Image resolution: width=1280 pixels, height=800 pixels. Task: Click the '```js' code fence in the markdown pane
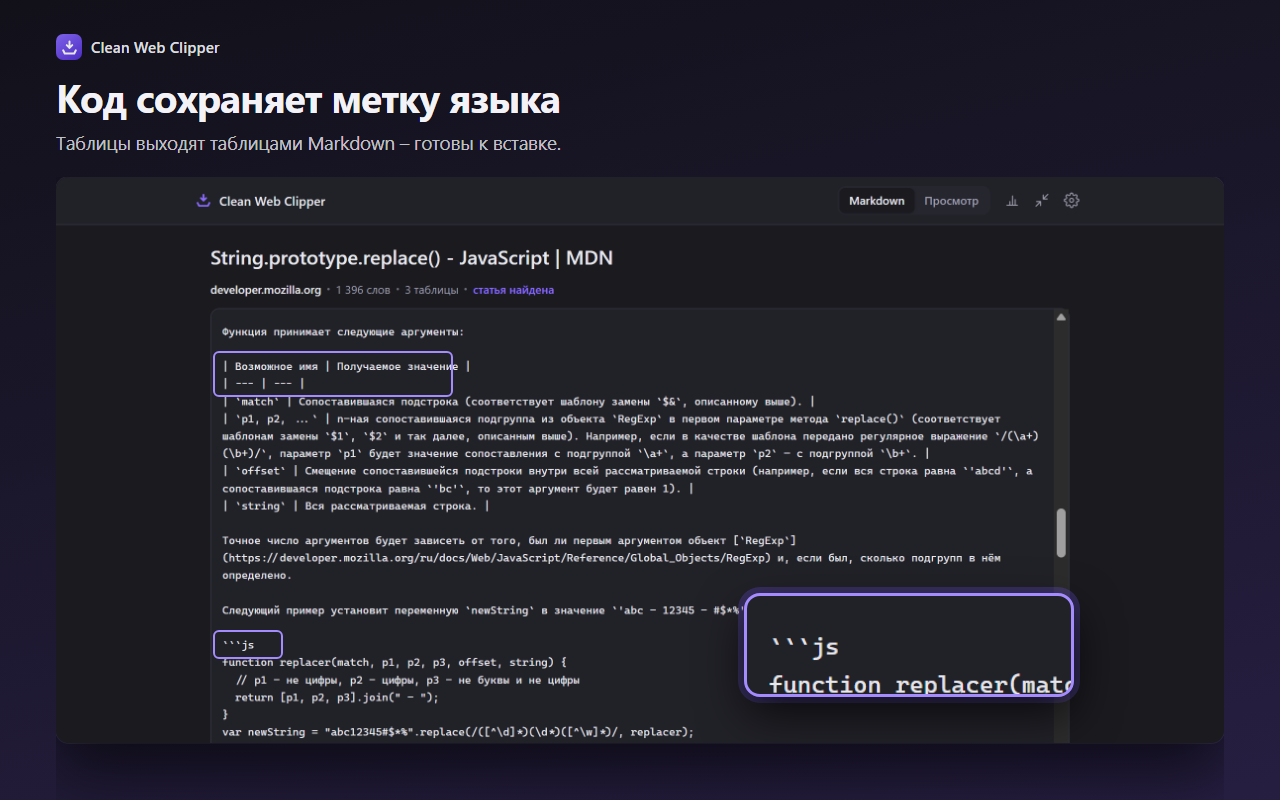click(x=238, y=645)
